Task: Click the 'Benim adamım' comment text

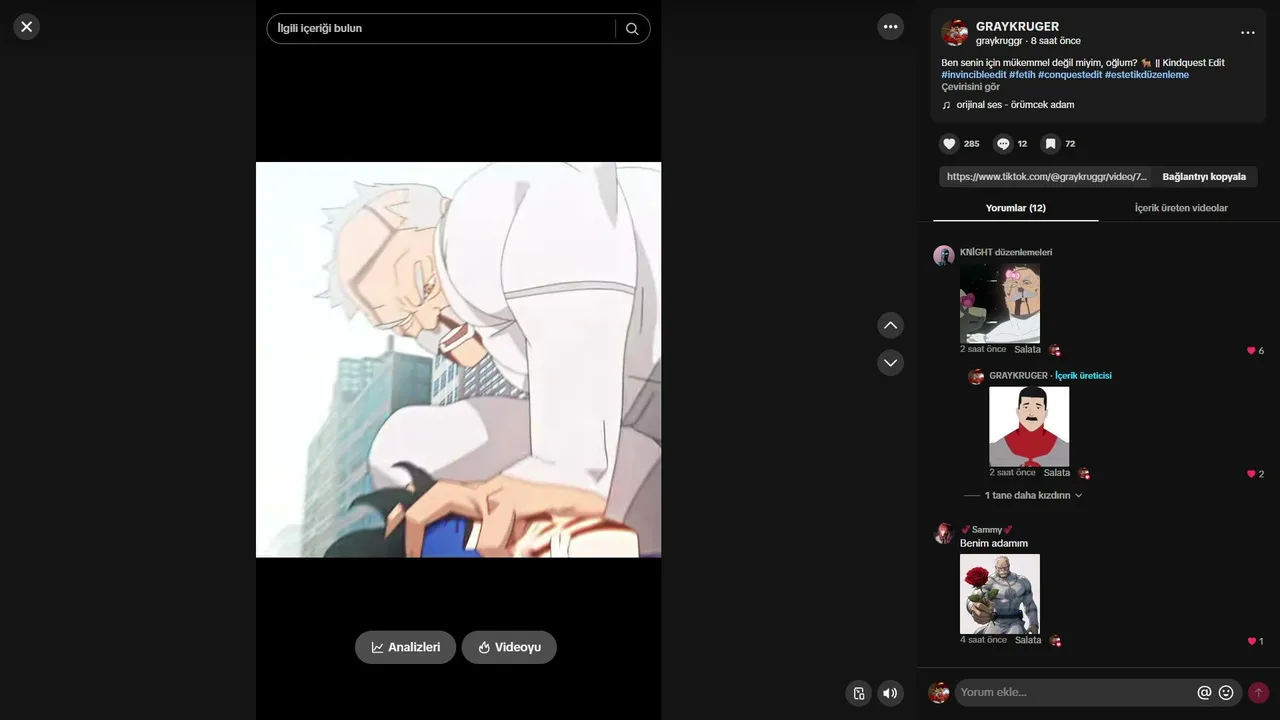Action: (994, 544)
